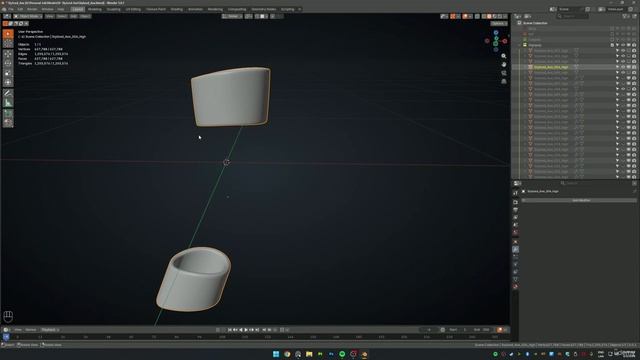
Task: Switch perspective/orthographic view gizmo
Action: [x=504, y=82]
